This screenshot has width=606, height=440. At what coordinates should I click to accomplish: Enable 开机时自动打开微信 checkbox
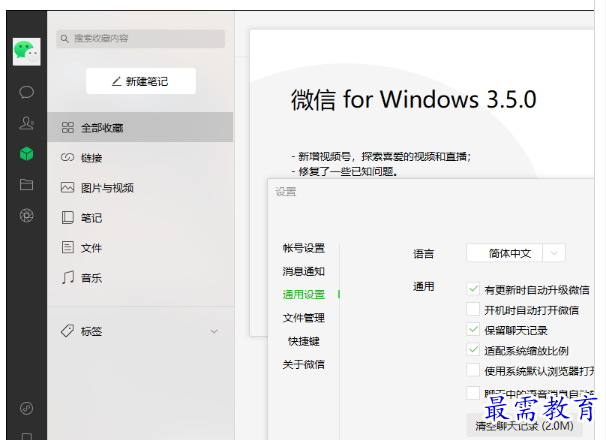473,309
